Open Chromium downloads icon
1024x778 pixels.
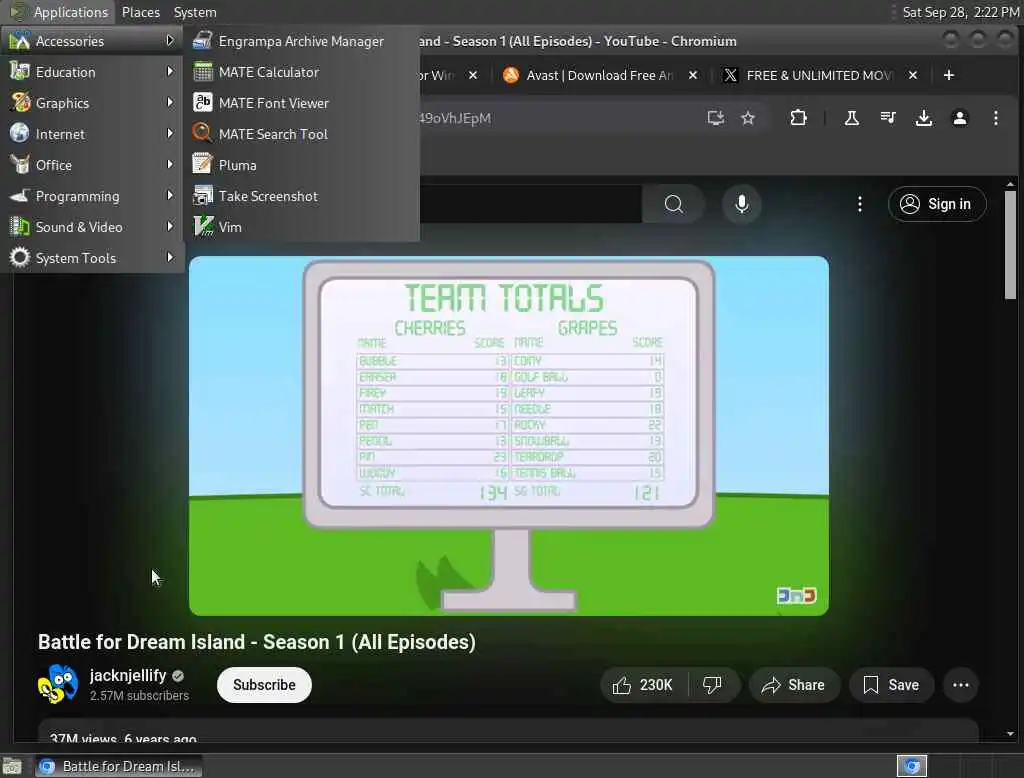click(x=923, y=118)
